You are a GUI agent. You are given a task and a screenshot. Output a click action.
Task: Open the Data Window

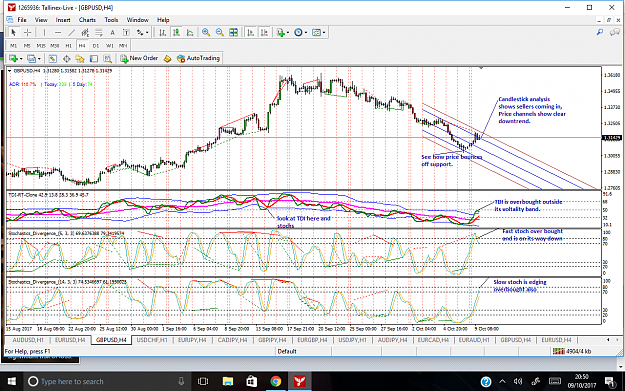pos(66,59)
